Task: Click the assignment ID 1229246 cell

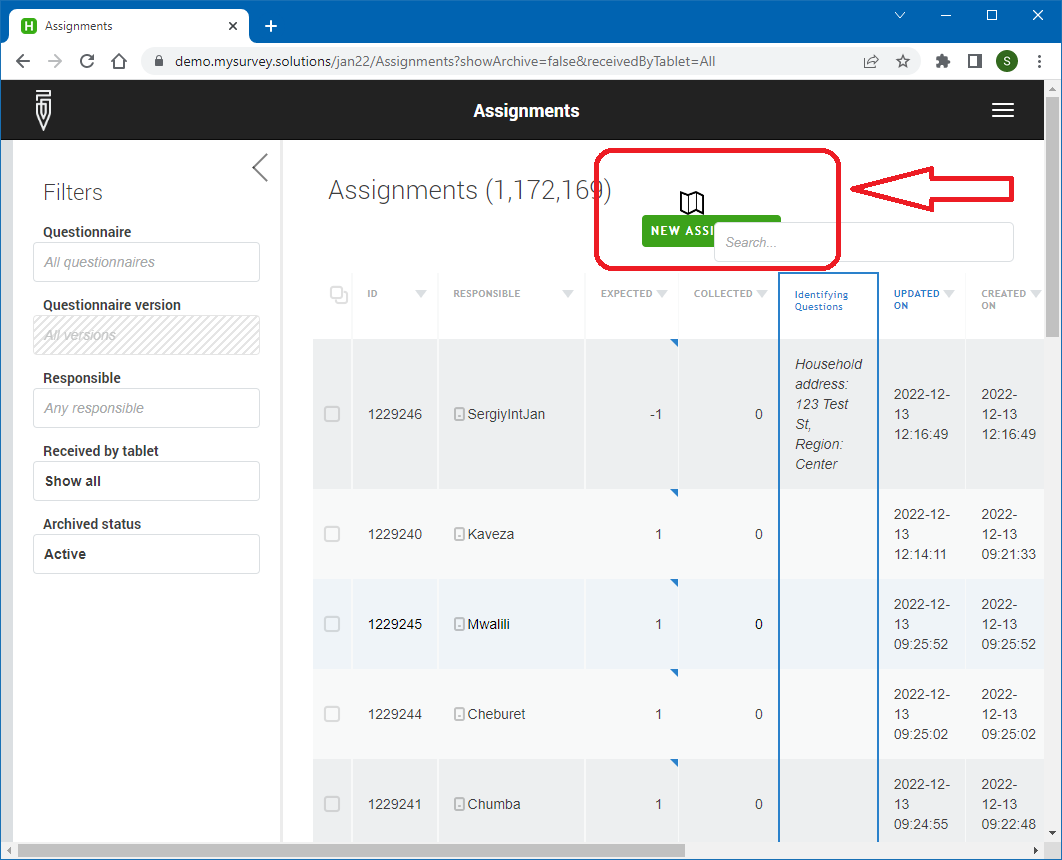Action: coord(395,414)
